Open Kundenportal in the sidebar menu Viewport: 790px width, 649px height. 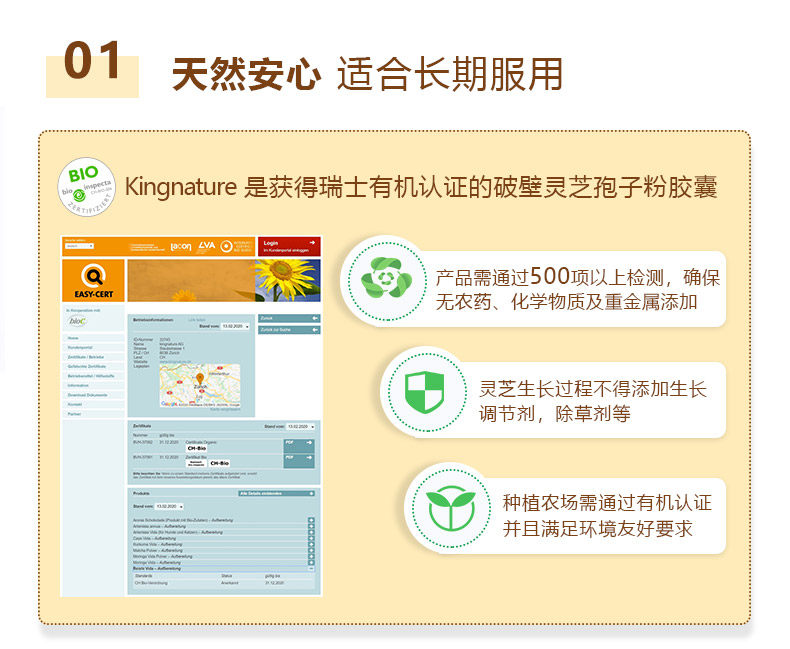[x=93, y=348]
